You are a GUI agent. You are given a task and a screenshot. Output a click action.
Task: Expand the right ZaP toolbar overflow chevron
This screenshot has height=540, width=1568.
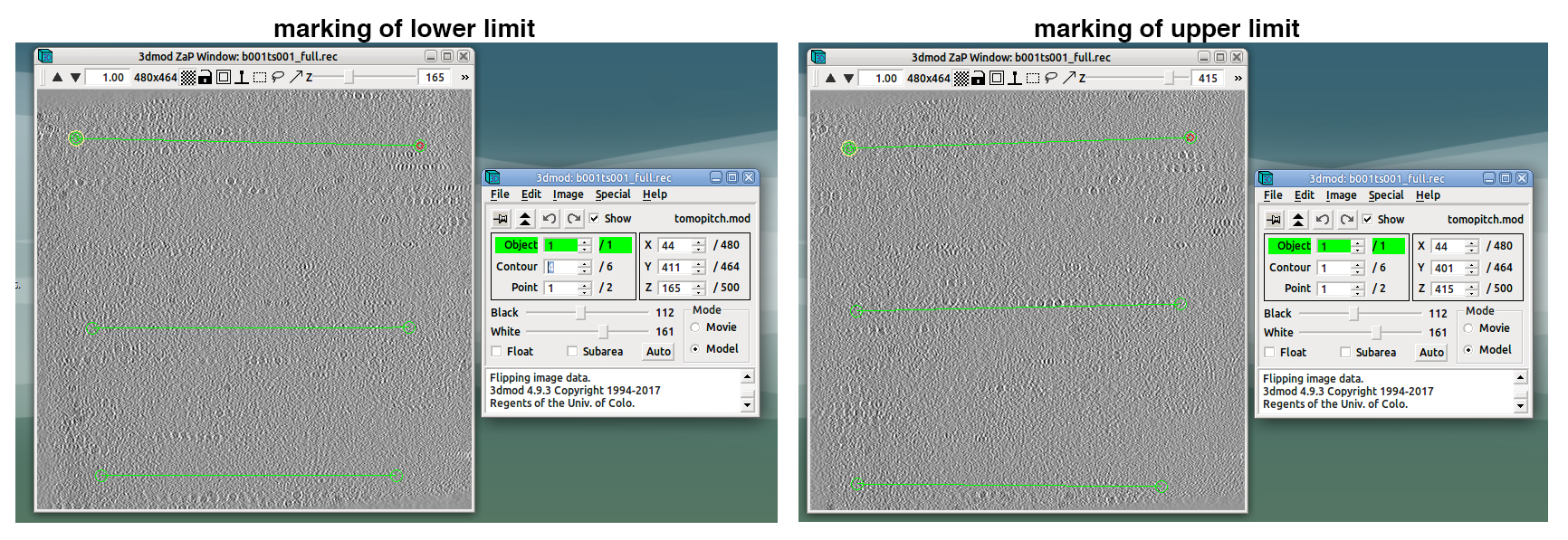(x=1238, y=79)
